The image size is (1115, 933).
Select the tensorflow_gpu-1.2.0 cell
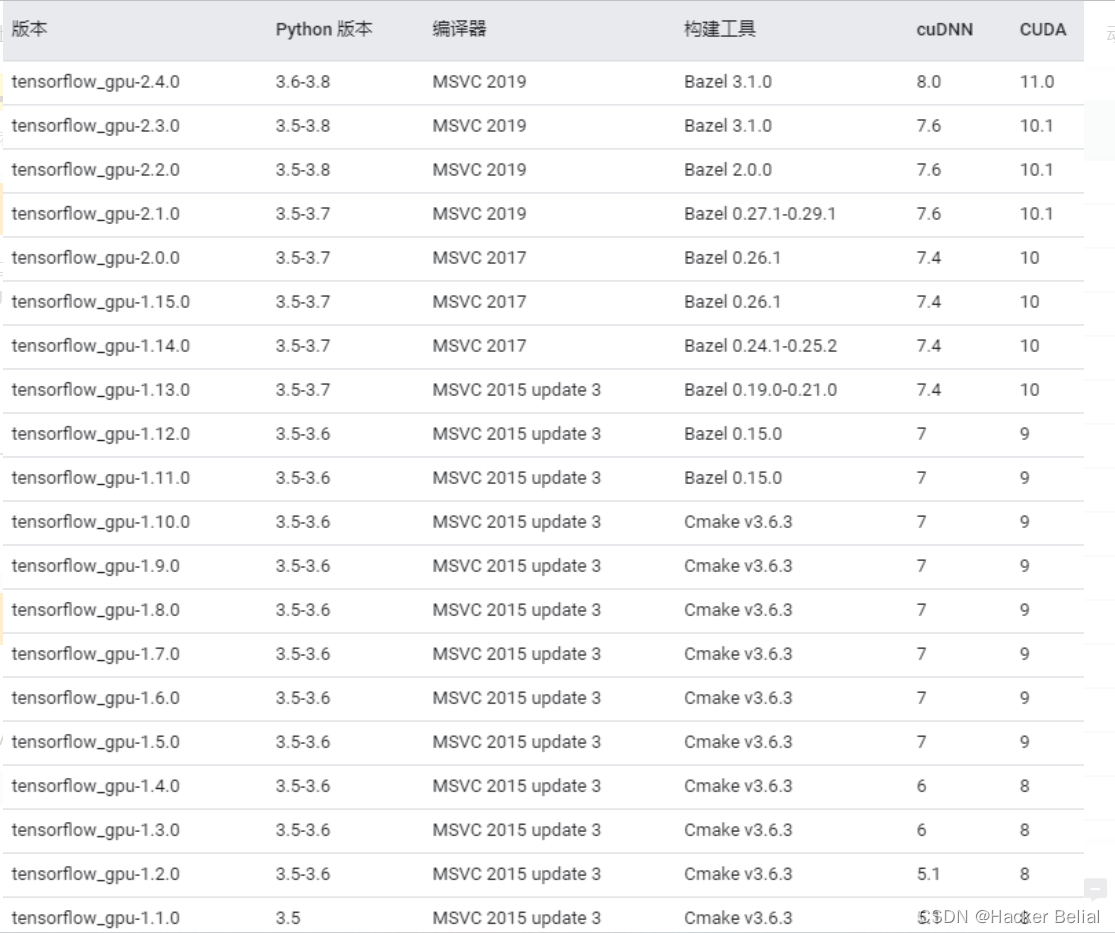(x=95, y=875)
